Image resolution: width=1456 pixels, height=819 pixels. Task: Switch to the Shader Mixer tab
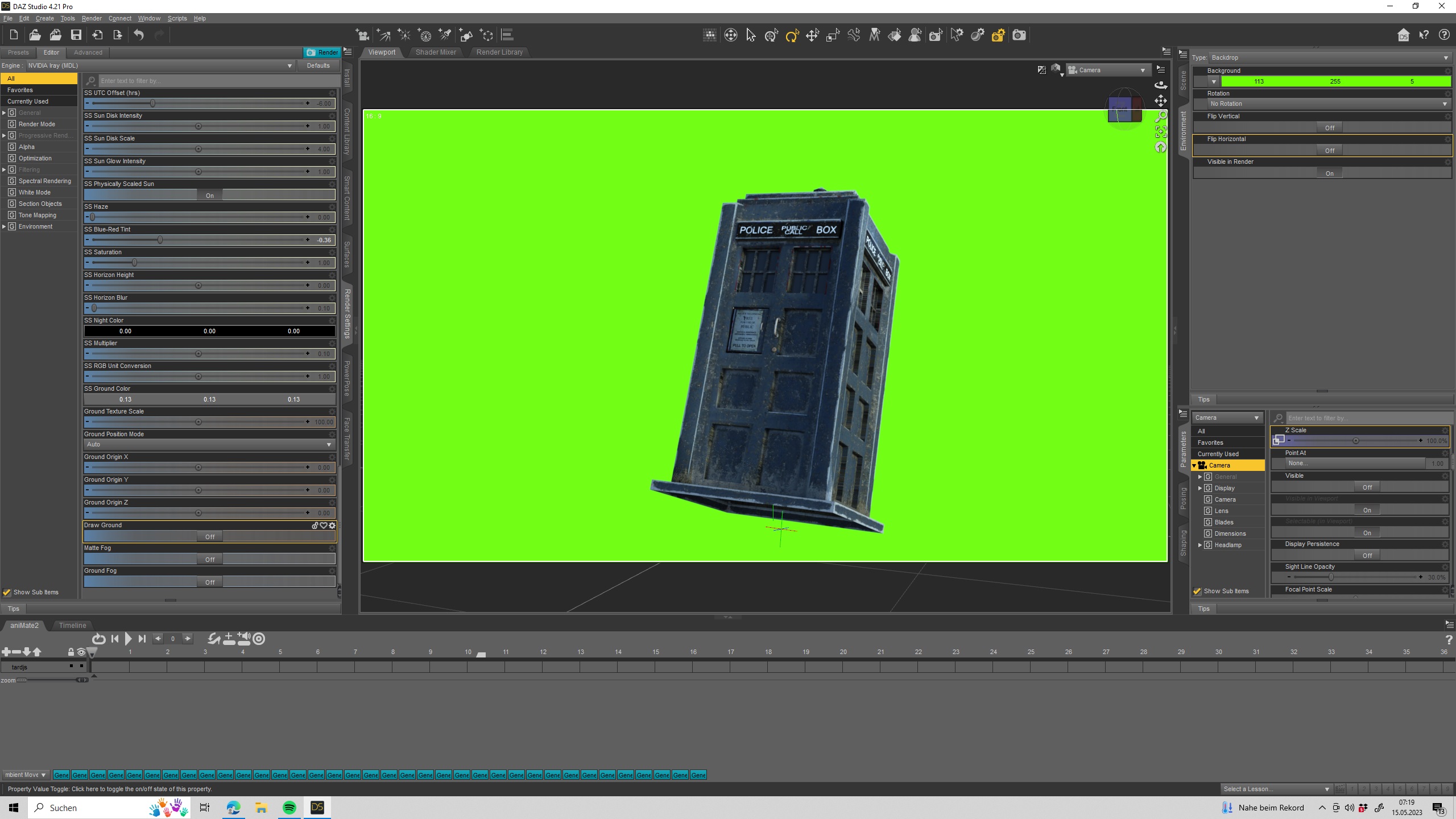click(436, 52)
